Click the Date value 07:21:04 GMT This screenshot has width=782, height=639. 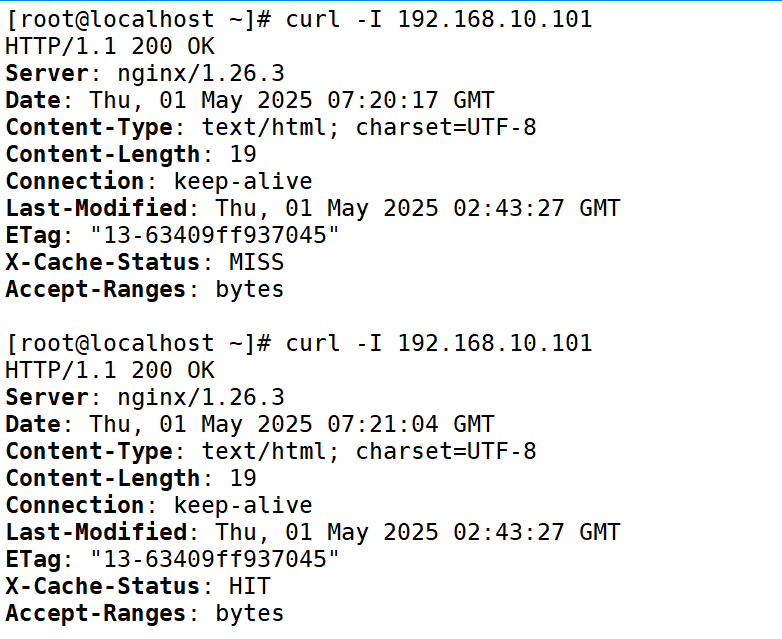coord(410,425)
